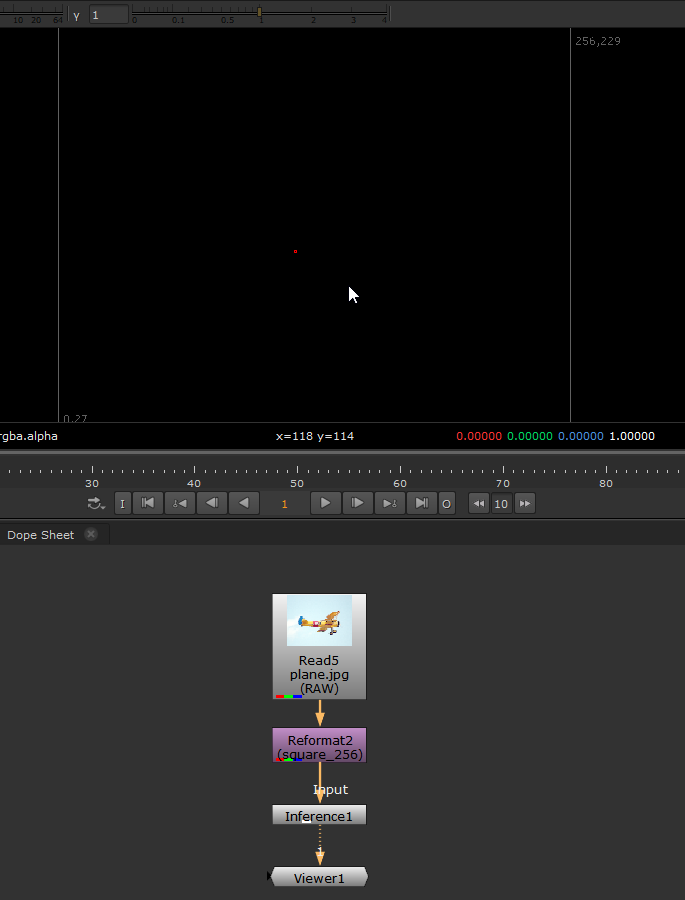Step forward one frame
685x900 pixels.
[x=358, y=503]
